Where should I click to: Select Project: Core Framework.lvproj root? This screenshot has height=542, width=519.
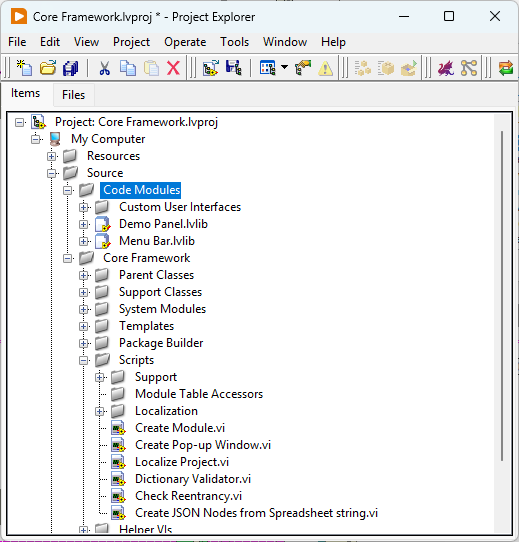(x=136, y=122)
